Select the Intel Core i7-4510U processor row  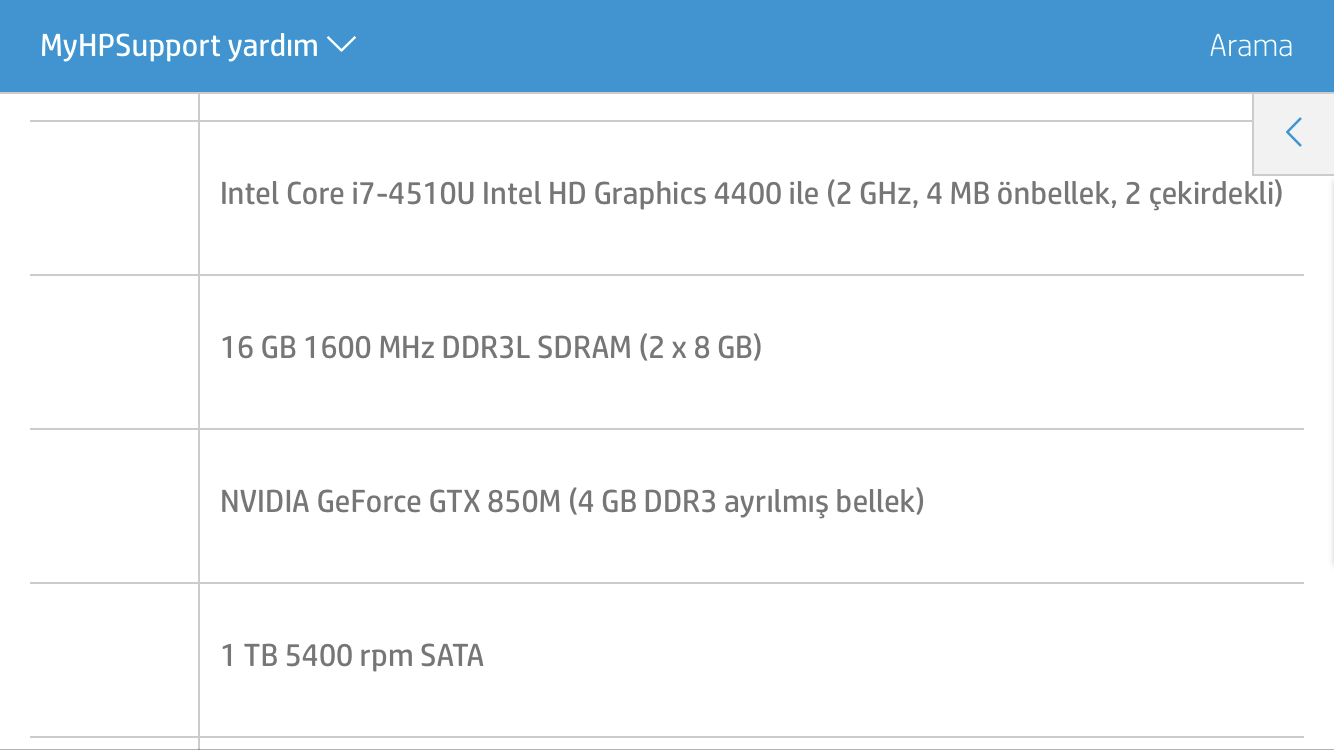[x=750, y=194]
